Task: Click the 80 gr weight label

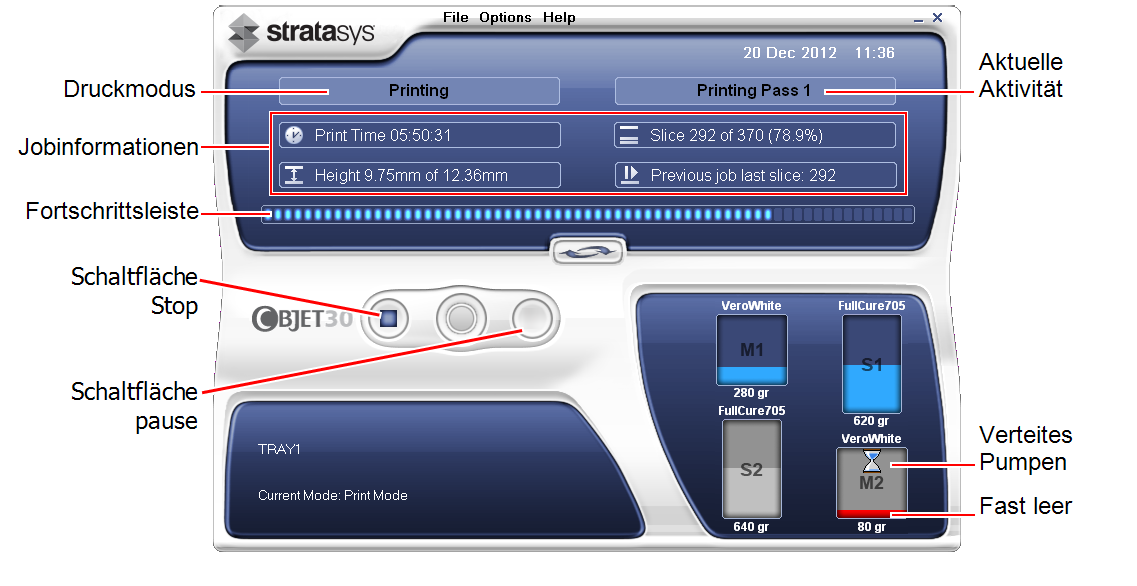Action: (x=871, y=527)
